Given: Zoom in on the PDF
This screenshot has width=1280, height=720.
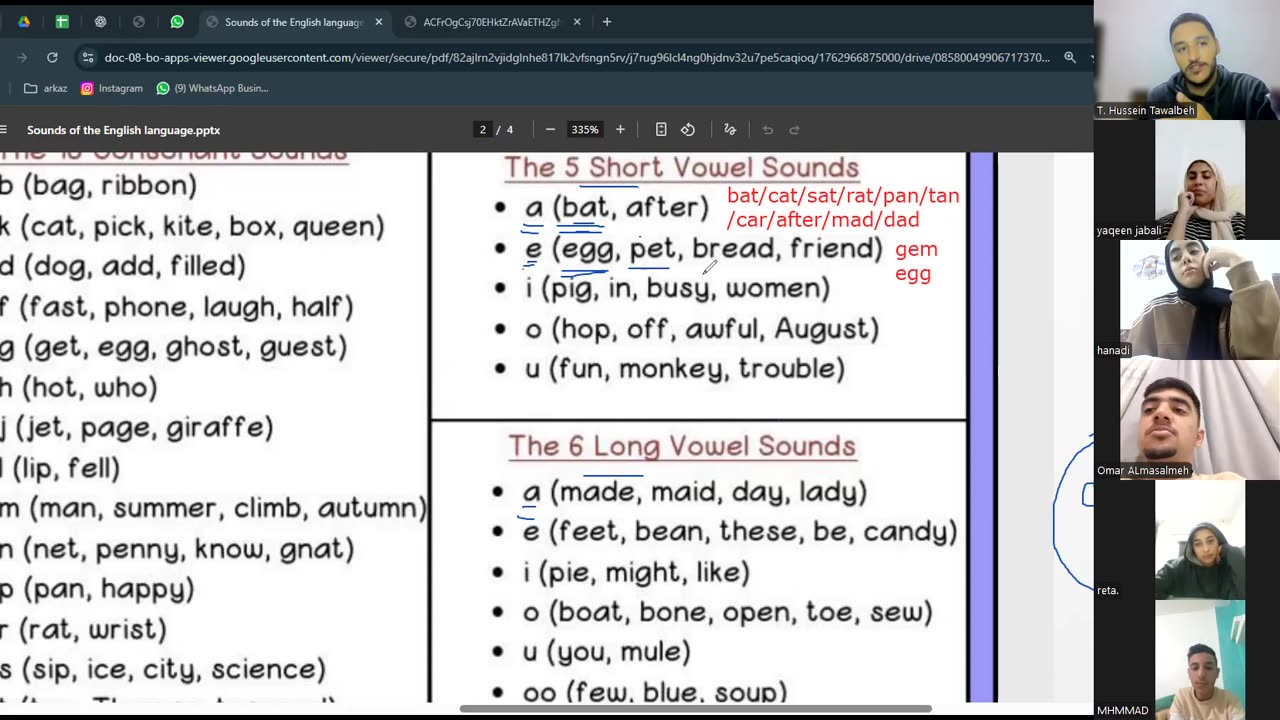Looking at the screenshot, I should (620, 130).
